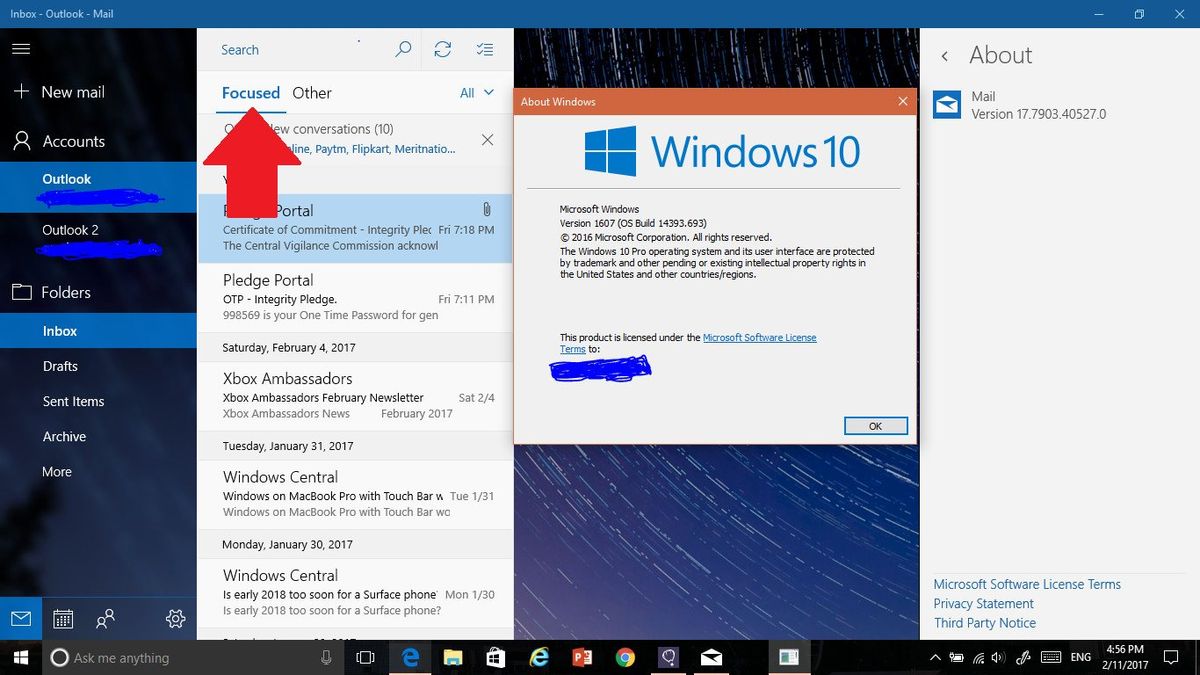
Task: Open the Privacy Statement link
Action: click(x=984, y=603)
